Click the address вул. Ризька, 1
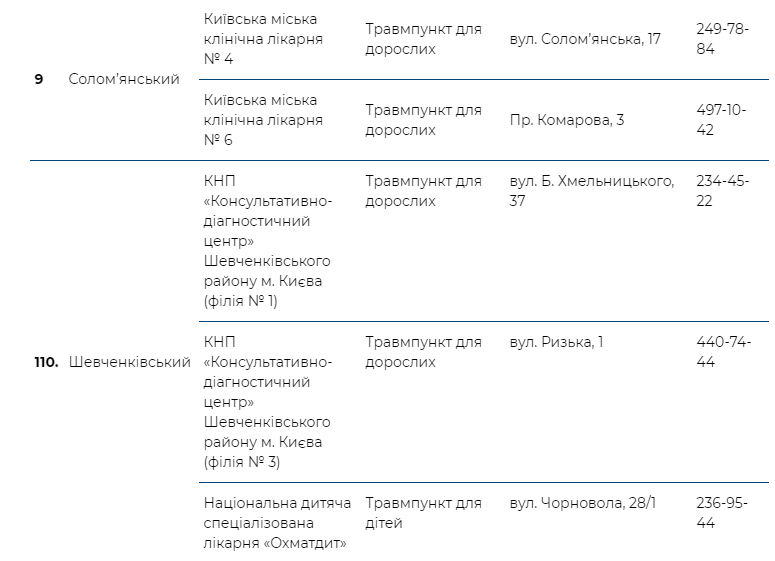Screen dimensions: 775x561 [x=556, y=342]
